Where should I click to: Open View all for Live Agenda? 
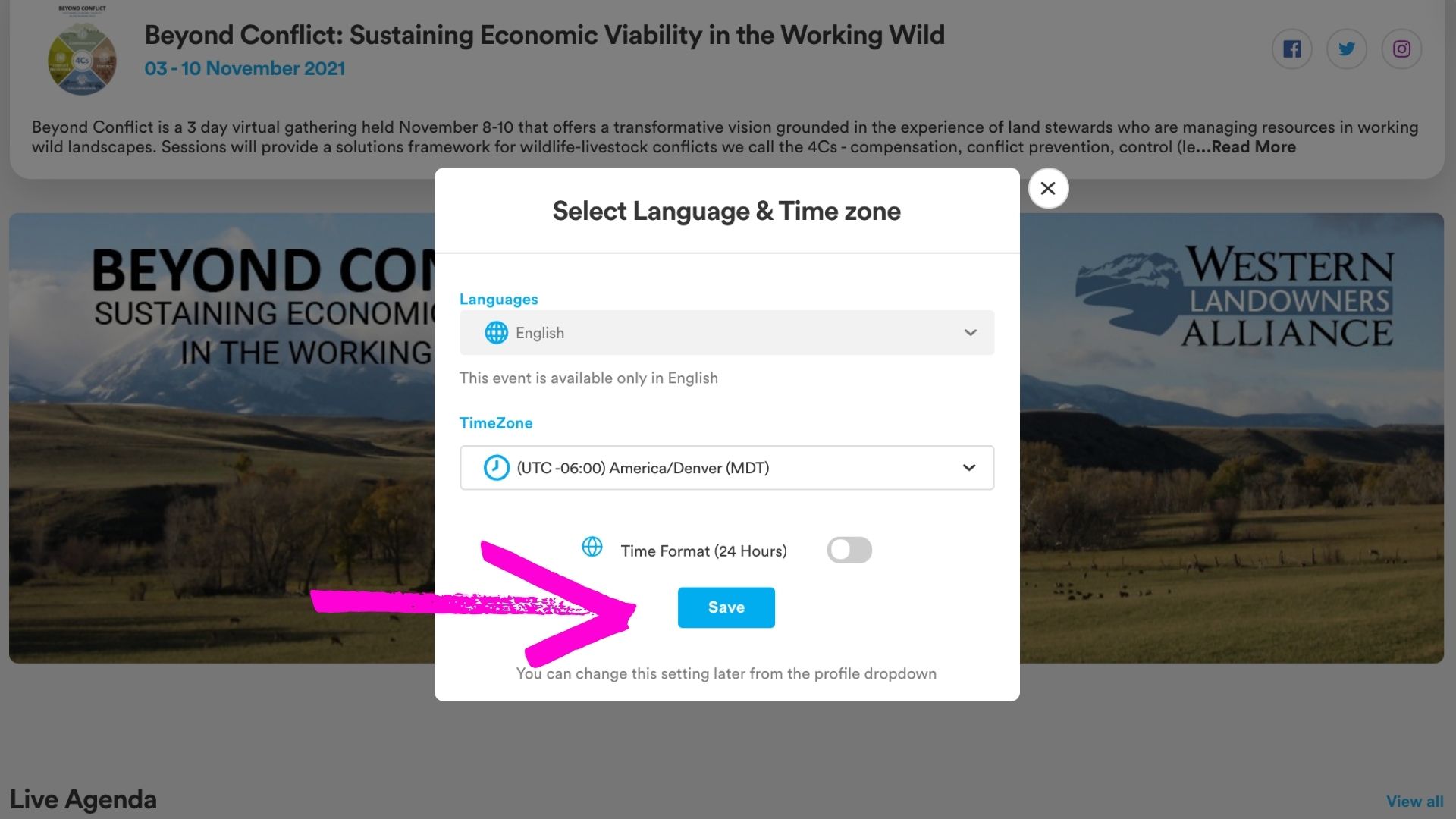point(1414,802)
